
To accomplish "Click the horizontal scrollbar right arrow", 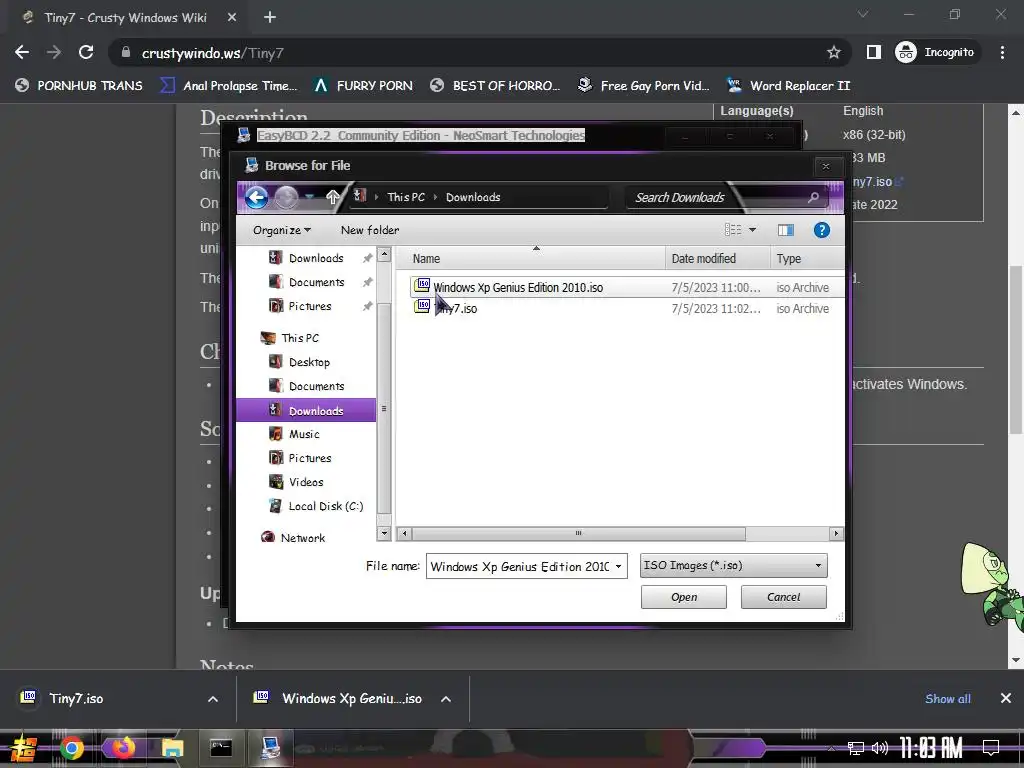I will pyautogui.click(x=836, y=534).
